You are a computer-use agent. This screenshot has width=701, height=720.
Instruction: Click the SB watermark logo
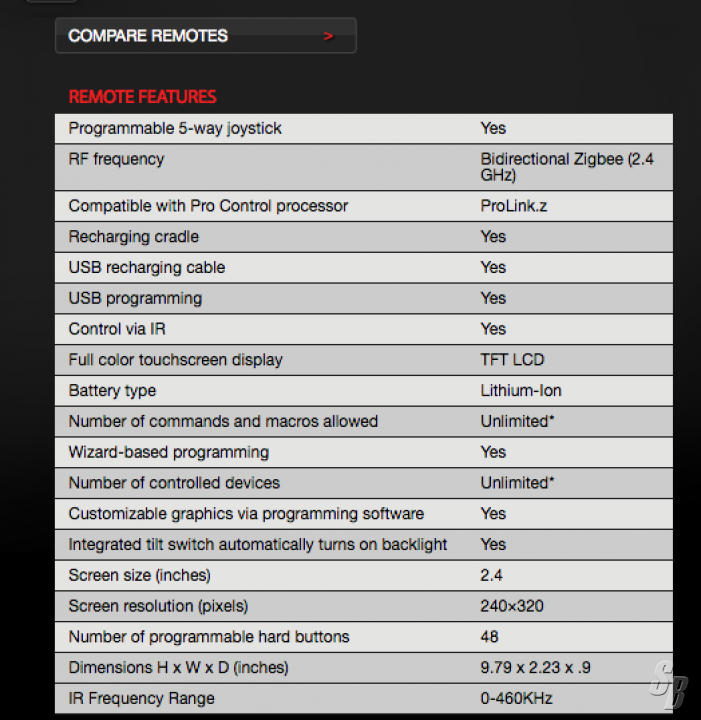[x=668, y=688]
